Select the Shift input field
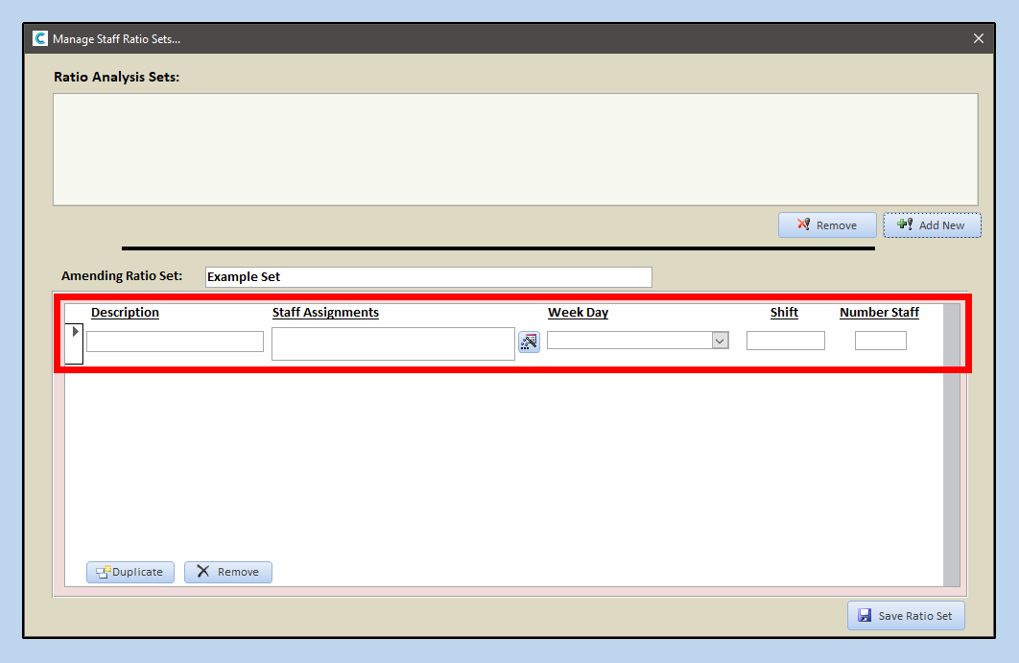1019x663 pixels. click(x=785, y=341)
